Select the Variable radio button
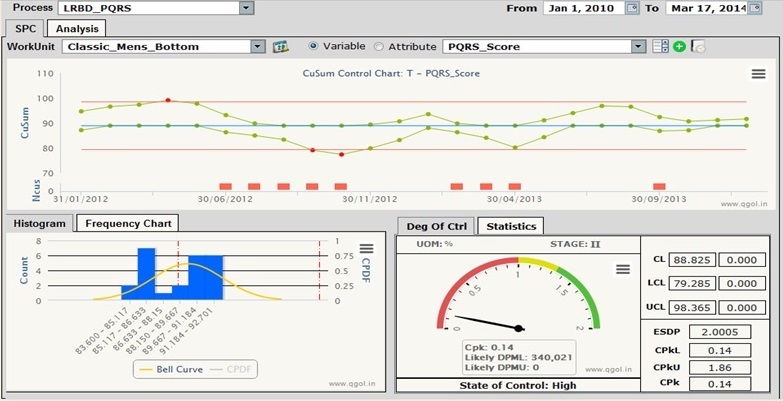783x401 pixels. coord(314,46)
